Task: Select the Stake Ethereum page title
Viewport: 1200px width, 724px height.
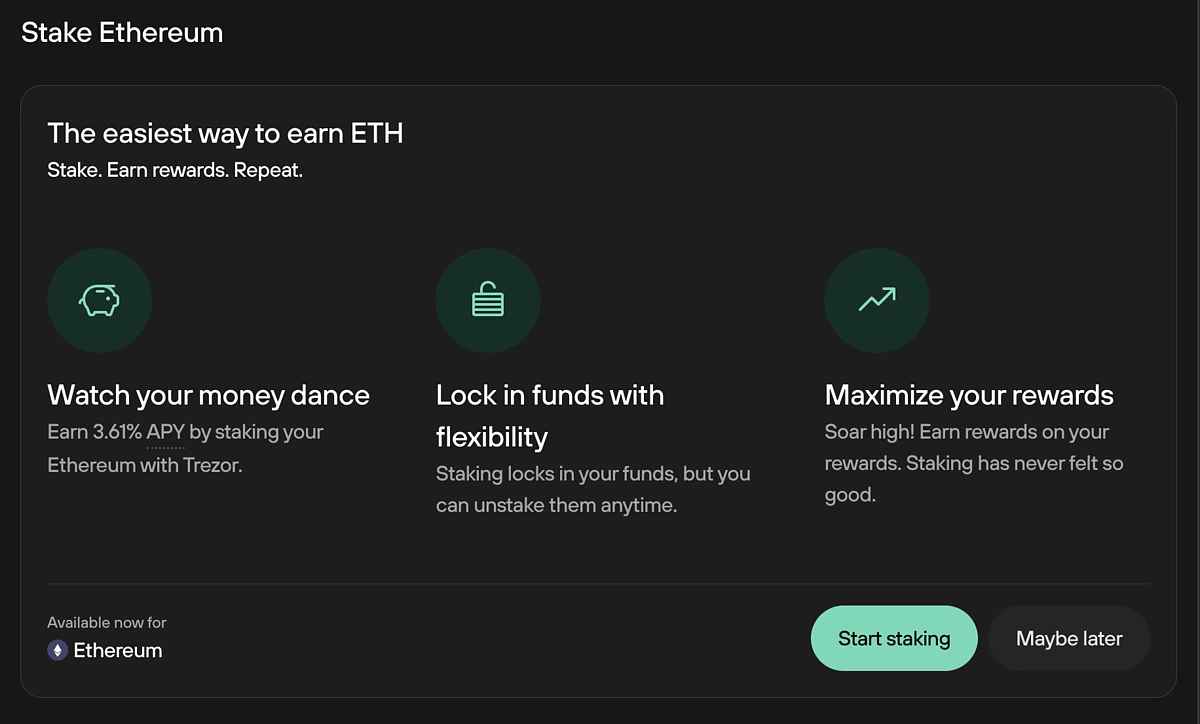Action: (x=122, y=32)
